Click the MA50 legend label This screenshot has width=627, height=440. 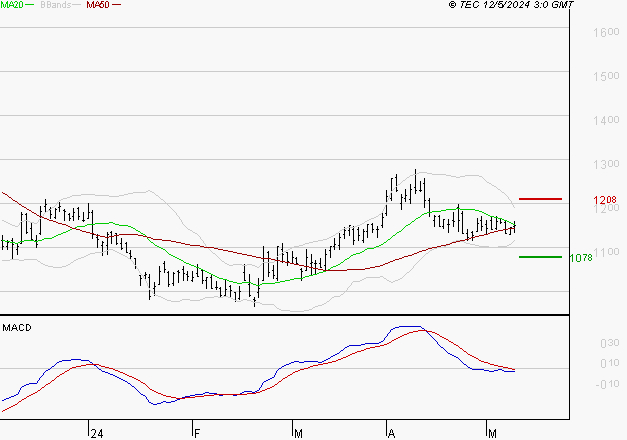(98, 5)
